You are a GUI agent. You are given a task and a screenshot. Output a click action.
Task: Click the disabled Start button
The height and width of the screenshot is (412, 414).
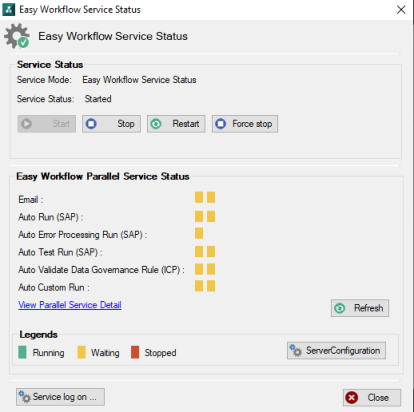(x=47, y=124)
